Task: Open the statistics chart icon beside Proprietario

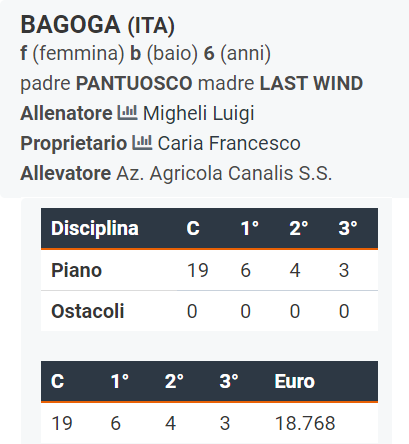Action: (x=142, y=143)
